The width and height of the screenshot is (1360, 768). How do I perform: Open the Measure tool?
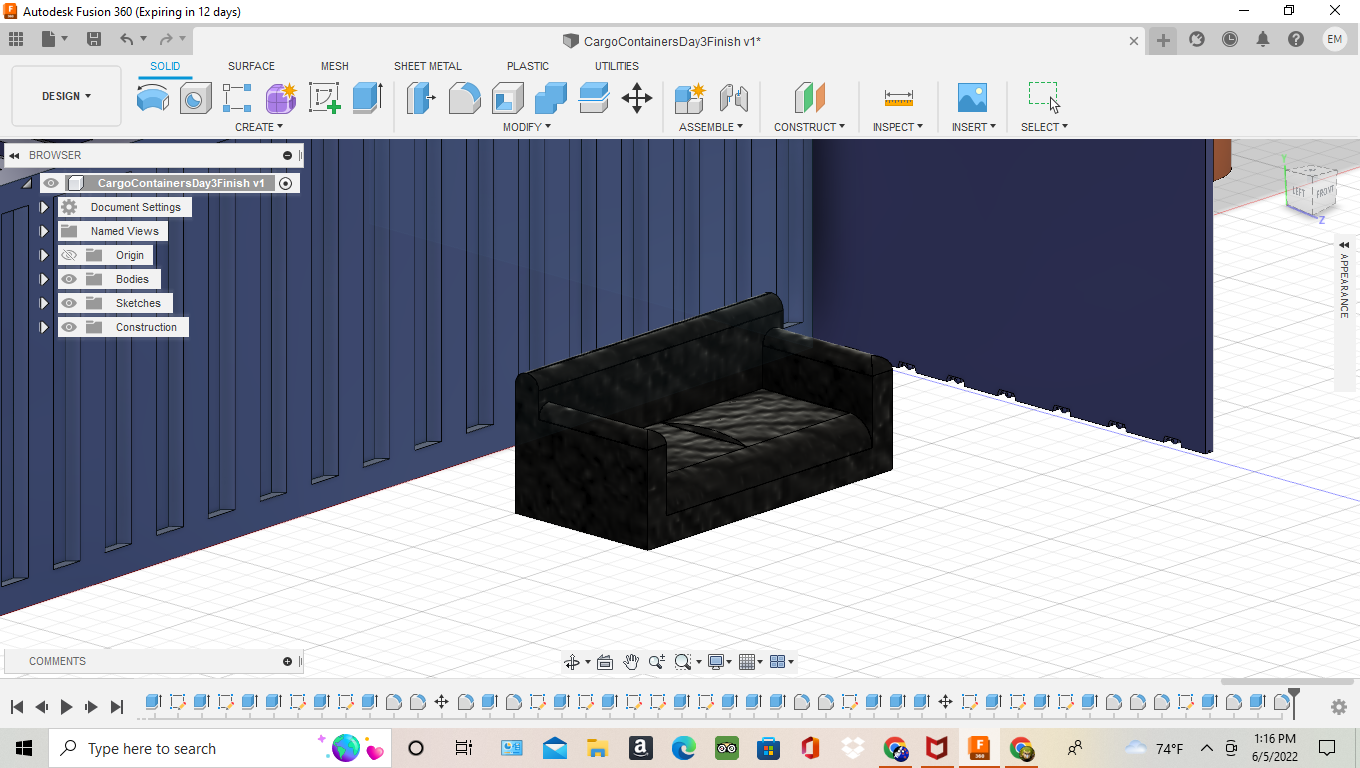coord(898,98)
